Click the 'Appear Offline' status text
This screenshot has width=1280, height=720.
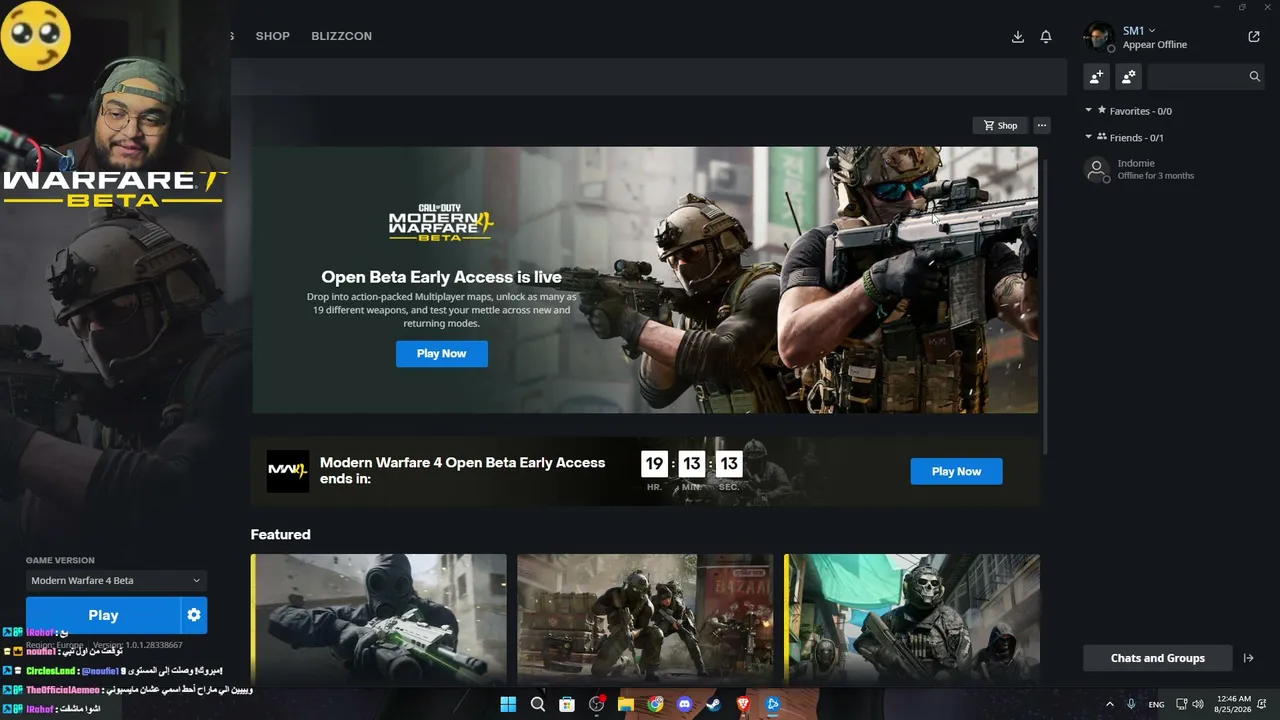(x=1155, y=45)
